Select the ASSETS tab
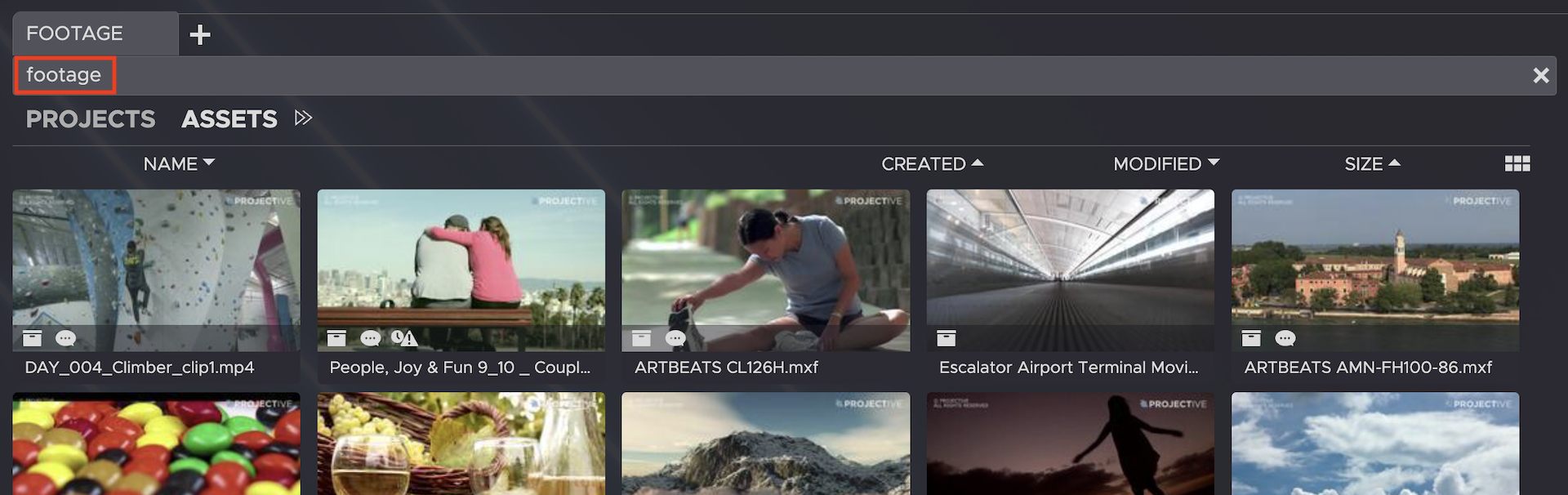Screen dimensions: 1568x495 pos(229,119)
